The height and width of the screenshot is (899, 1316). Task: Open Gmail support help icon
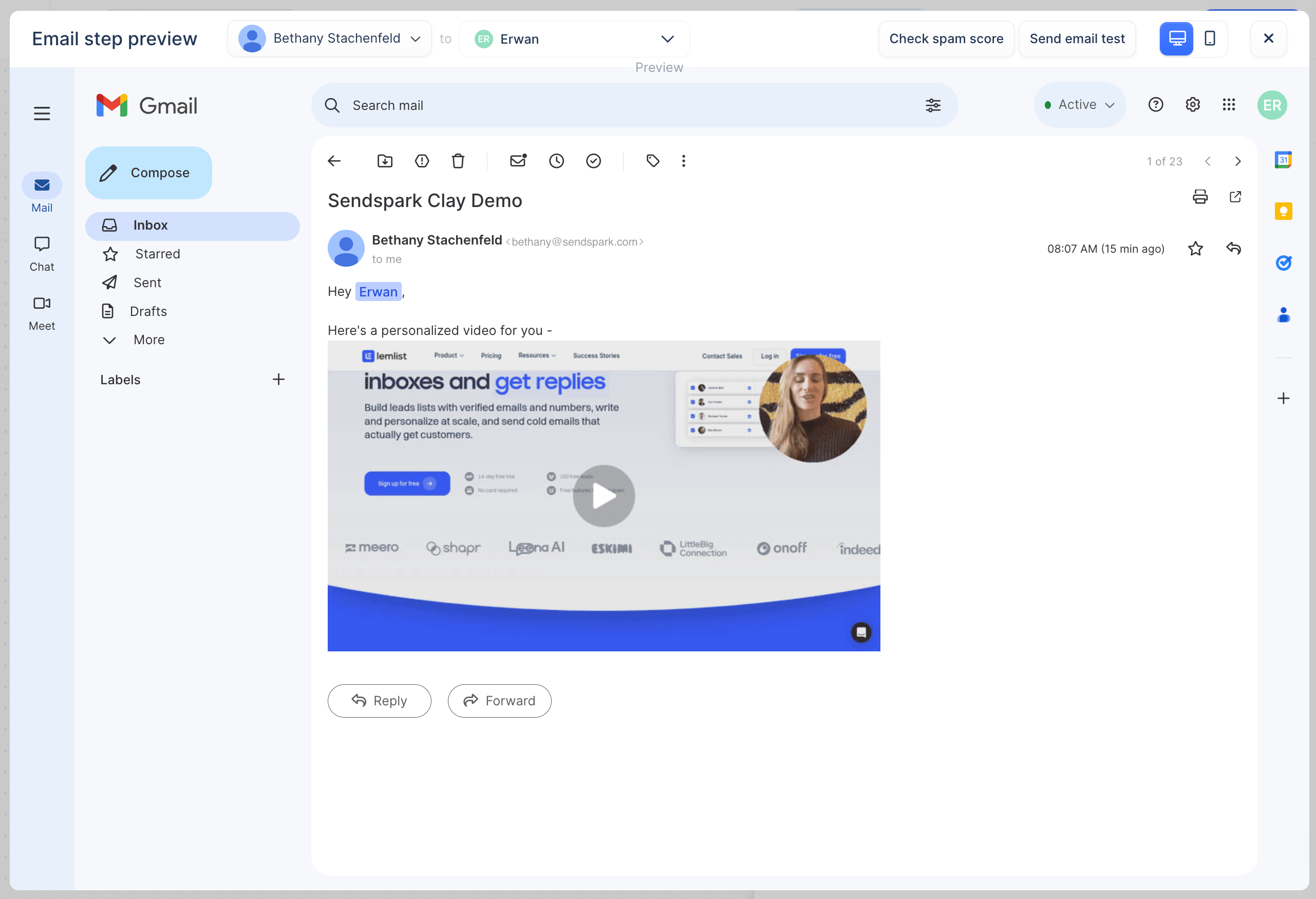click(1156, 105)
